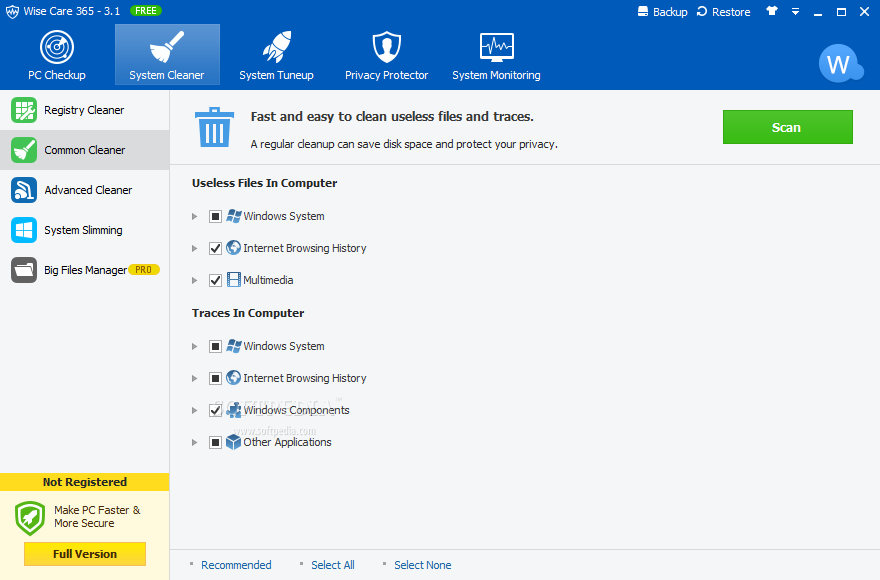Open PC Checkup radar icon
Image resolution: width=880 pixels, height=580 pixels.
click(57, 47)
